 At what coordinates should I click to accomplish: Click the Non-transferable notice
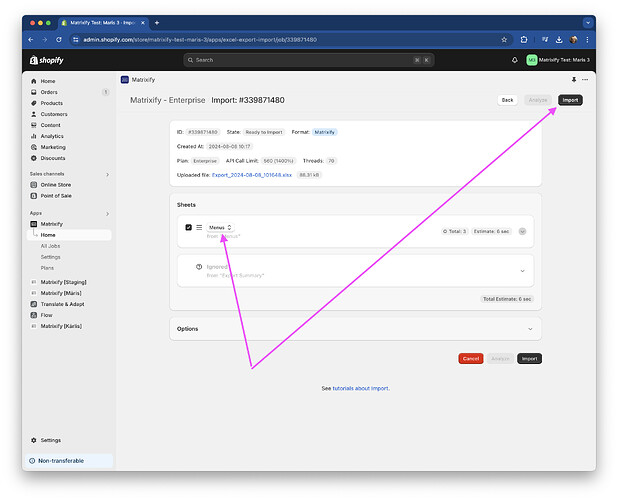[70, 461]
